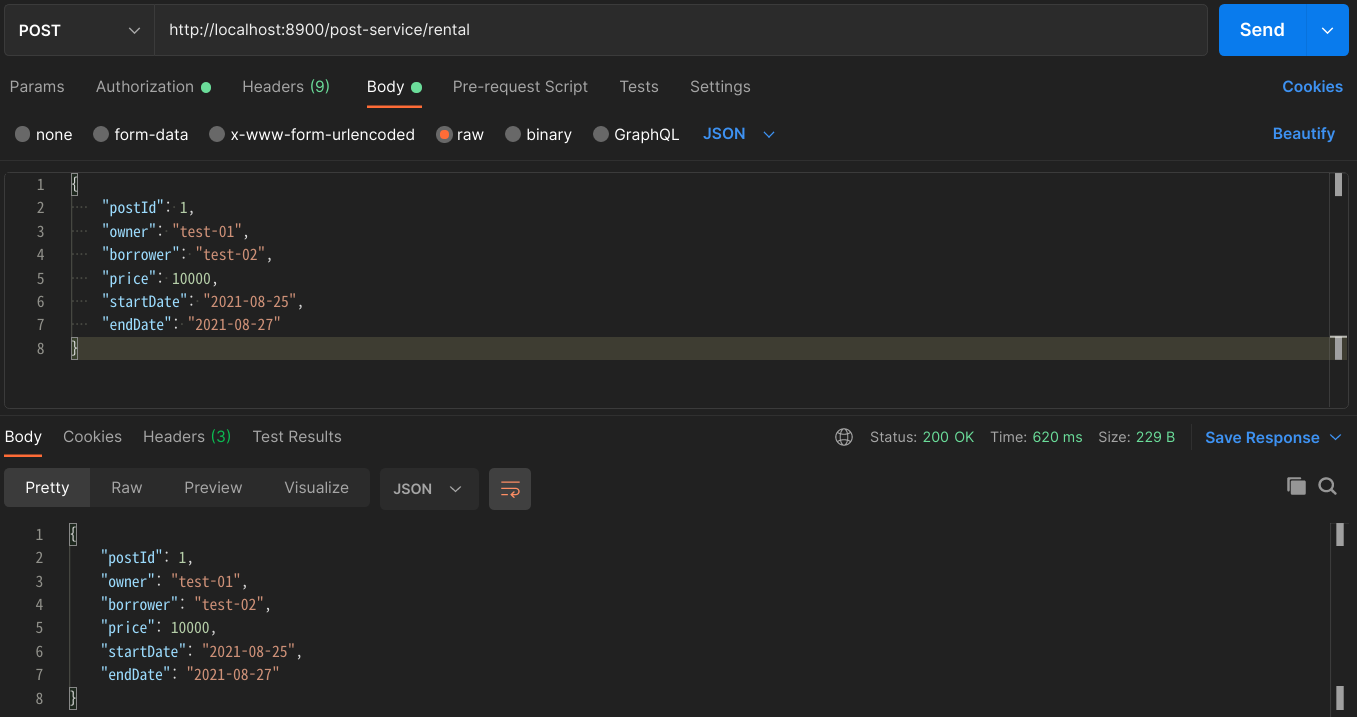Select the binary body type
This screenshot has height=717, width=1357.
(538, 133)
